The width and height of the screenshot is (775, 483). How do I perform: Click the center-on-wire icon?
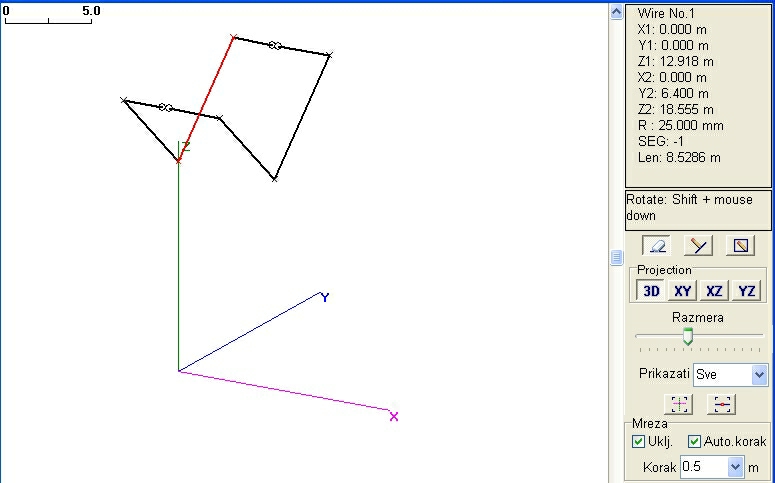[722, 404]
